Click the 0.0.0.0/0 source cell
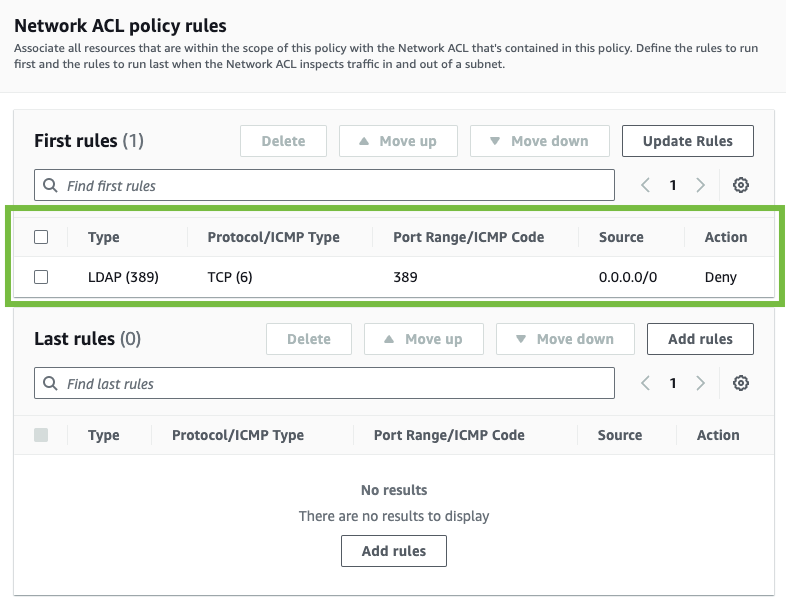786x610 pixels. pyautogui.click(x=628, y=277)
